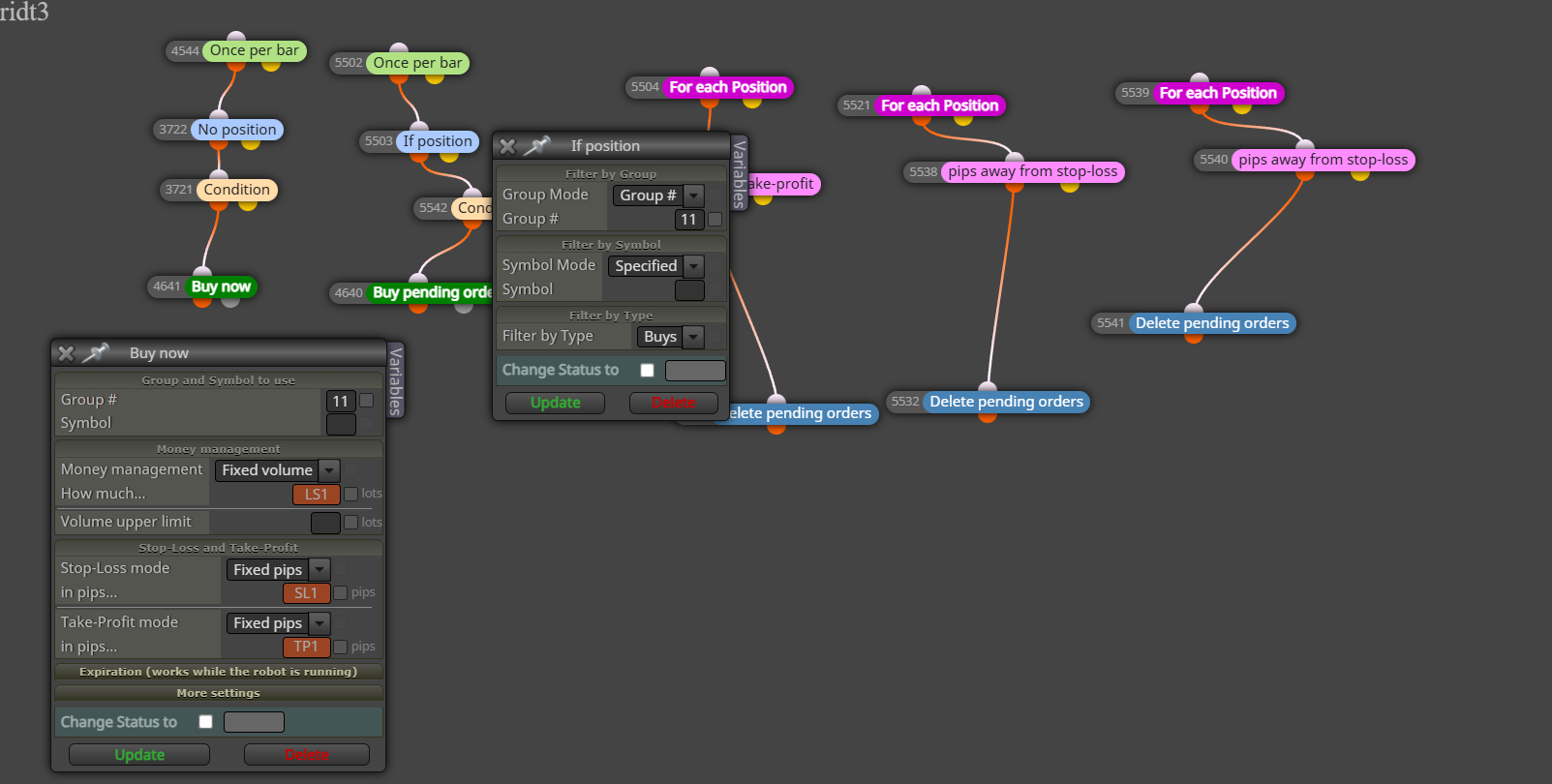Click Delete button in Buy now panel
The image size is (1552, 784).
click(x=307, y=755)
